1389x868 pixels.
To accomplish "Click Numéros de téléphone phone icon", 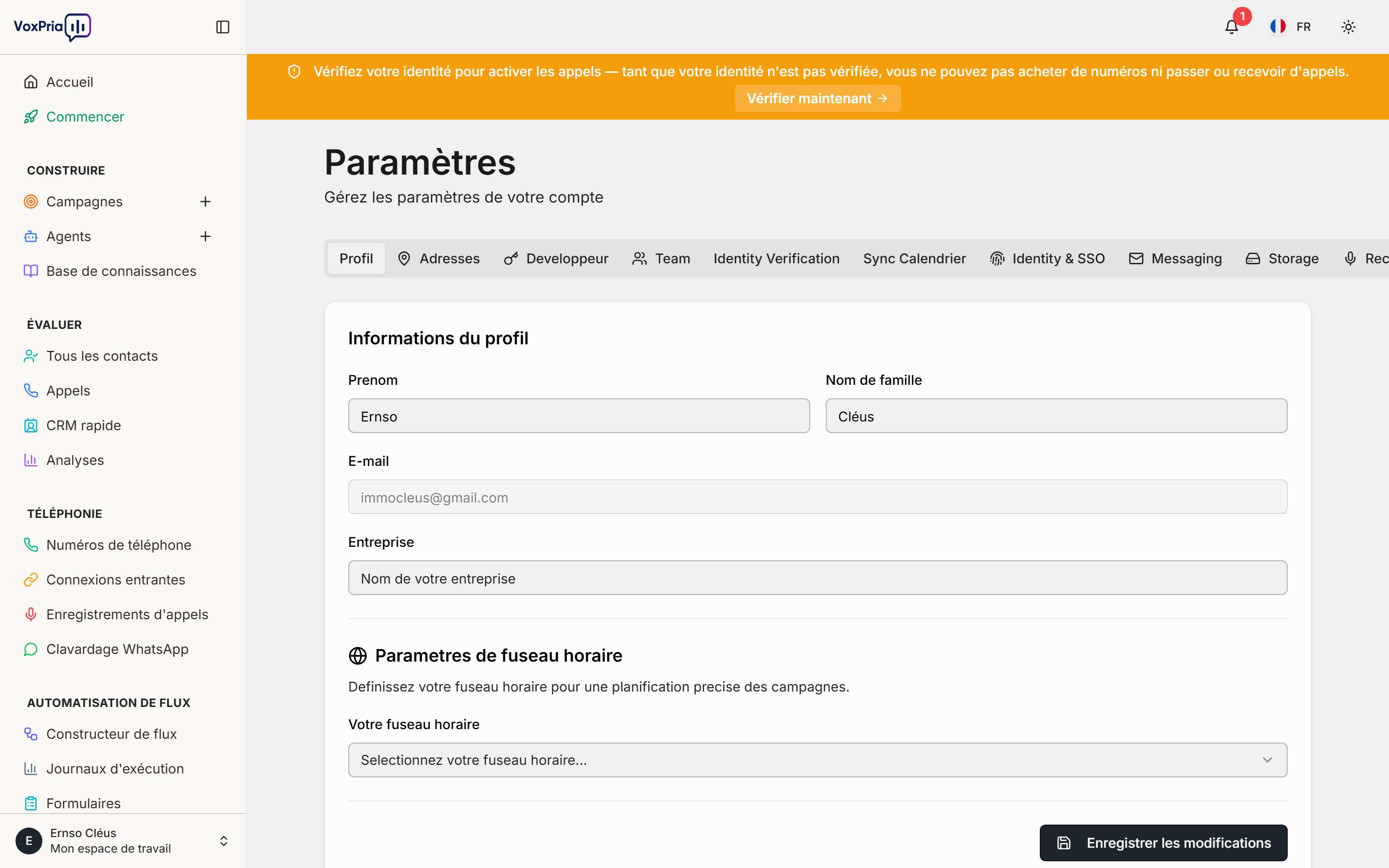I will 31,545.
